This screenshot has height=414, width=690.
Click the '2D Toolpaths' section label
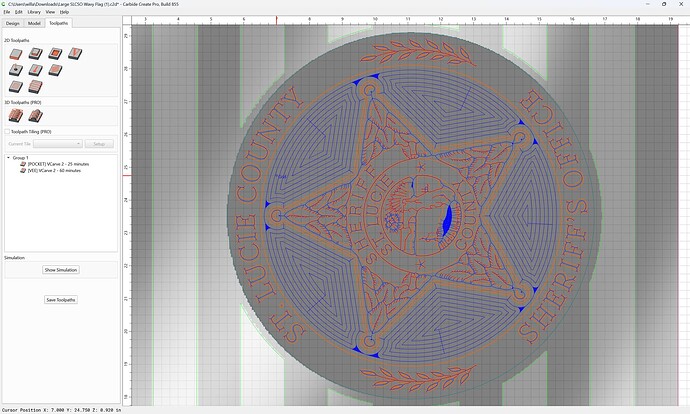pos(17,40)
